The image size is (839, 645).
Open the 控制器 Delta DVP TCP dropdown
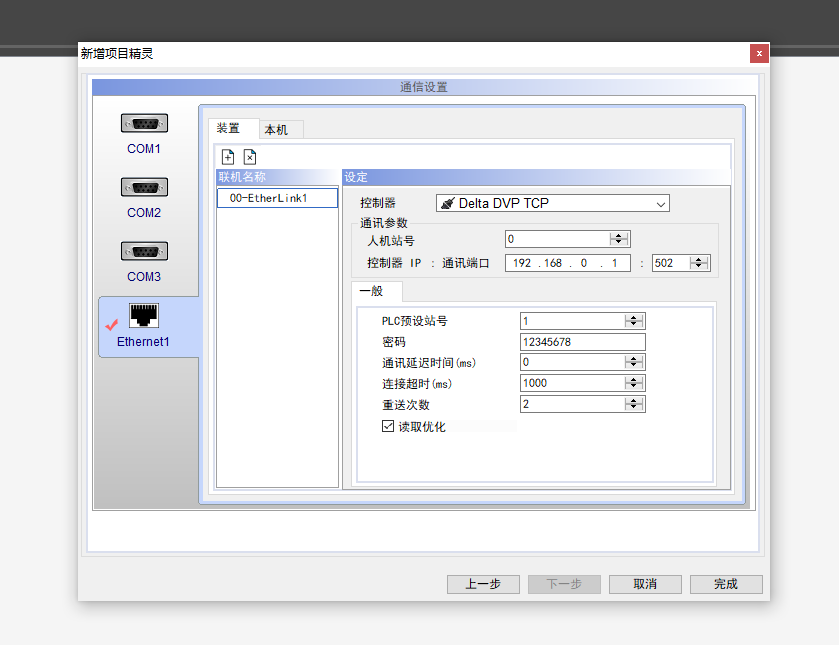click(660, 204)
